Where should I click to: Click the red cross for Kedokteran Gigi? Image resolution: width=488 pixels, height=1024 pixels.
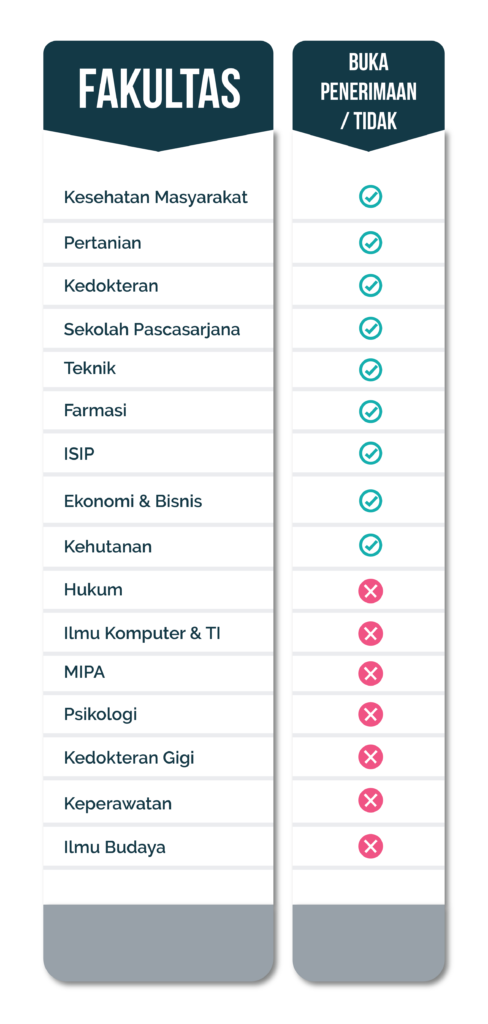[370, 758]
